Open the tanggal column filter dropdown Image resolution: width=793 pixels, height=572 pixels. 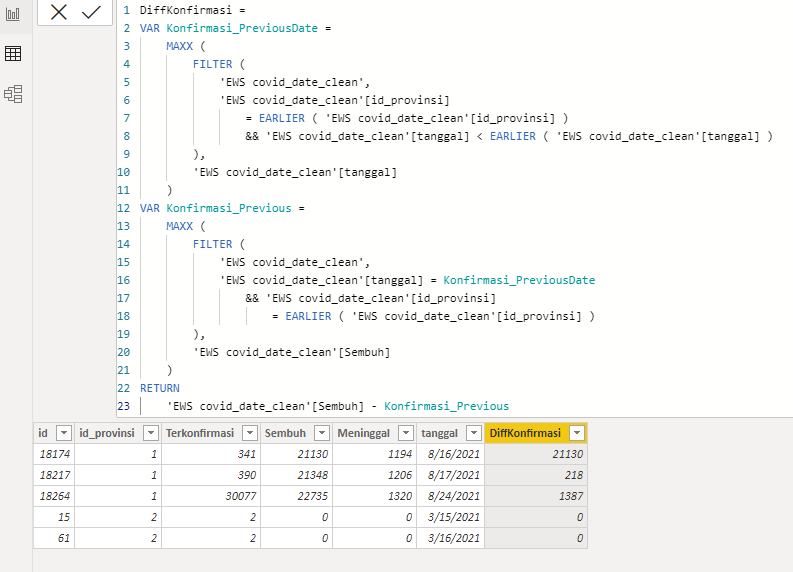(x=473, y=433)
